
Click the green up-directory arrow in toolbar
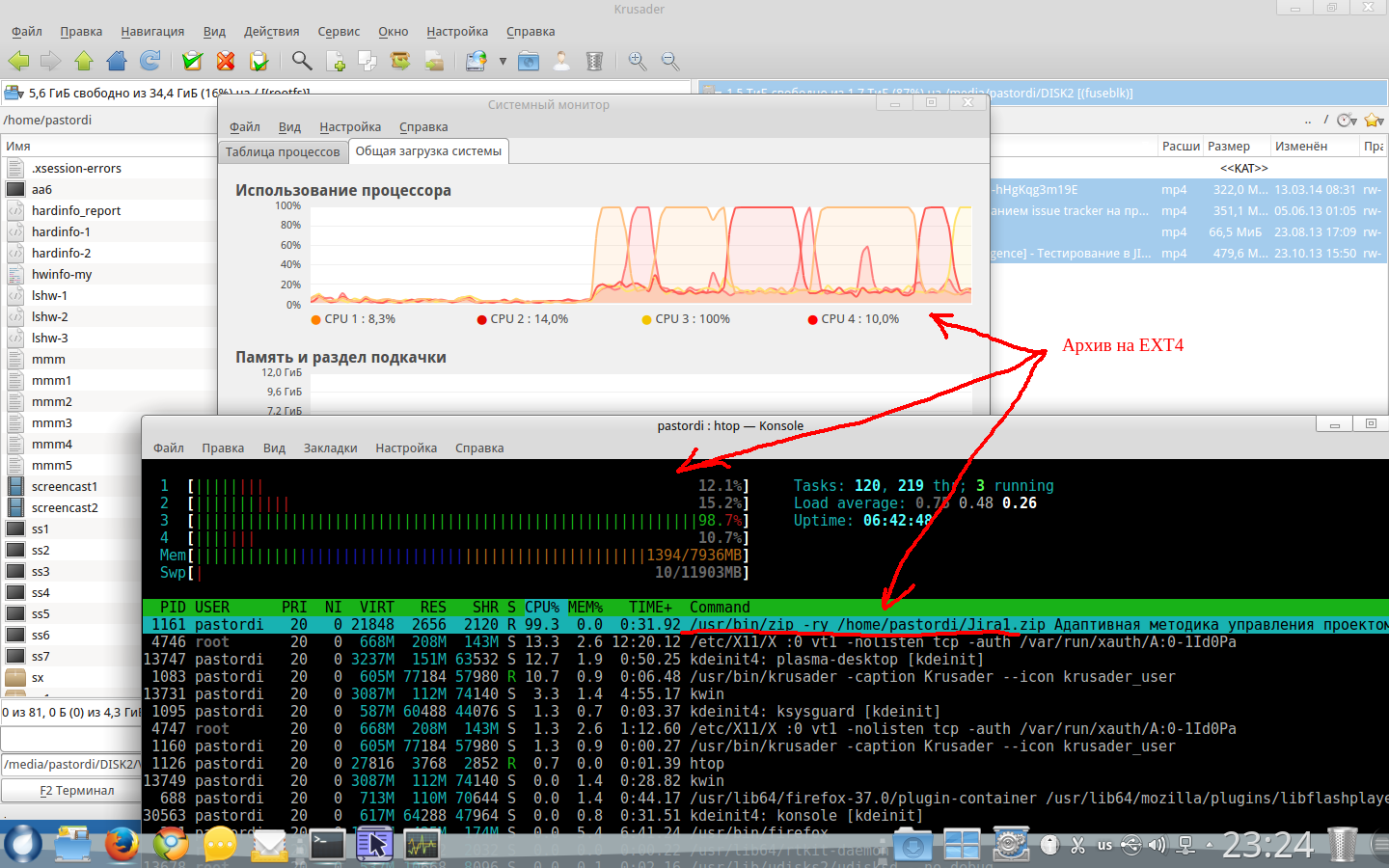coord(84,61)
